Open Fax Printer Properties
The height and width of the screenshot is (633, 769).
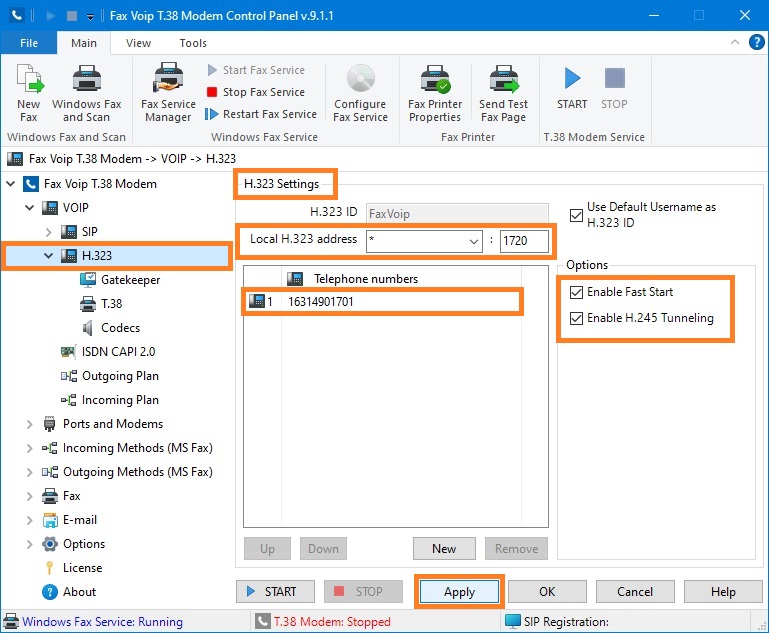click(435, 93)
